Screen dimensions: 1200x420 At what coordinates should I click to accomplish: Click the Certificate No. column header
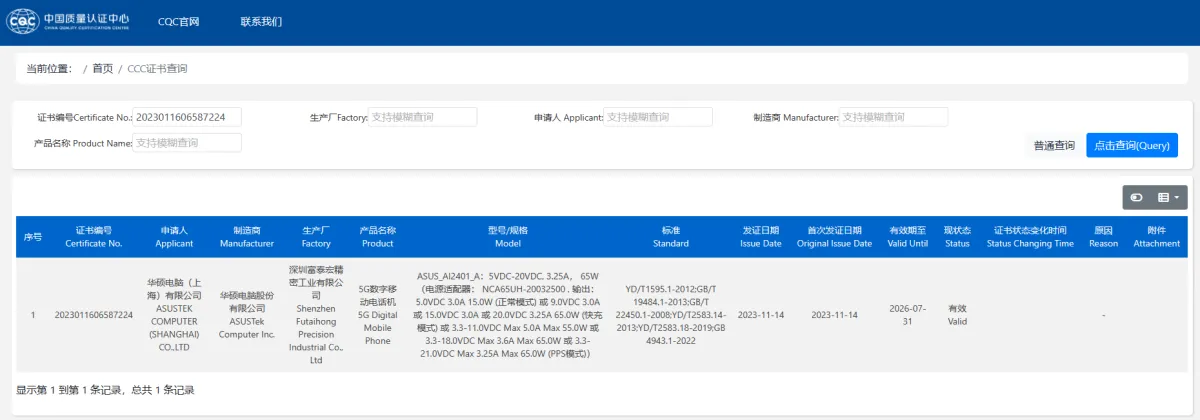tap(94, 237)
